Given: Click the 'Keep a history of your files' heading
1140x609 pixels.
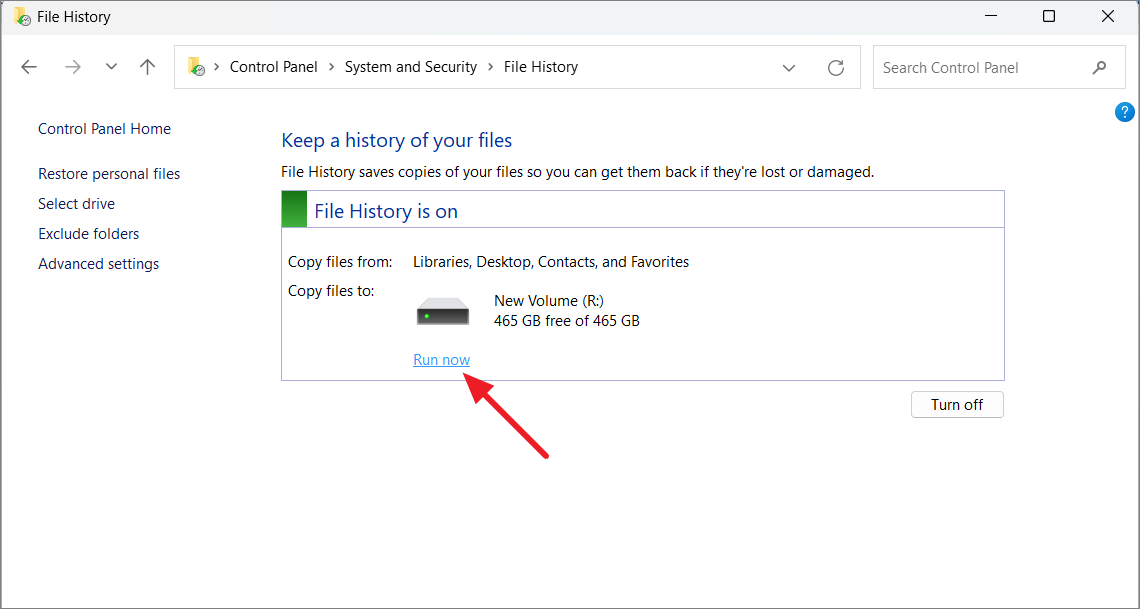Looking at the screenshot, I should tap(397, 140).
